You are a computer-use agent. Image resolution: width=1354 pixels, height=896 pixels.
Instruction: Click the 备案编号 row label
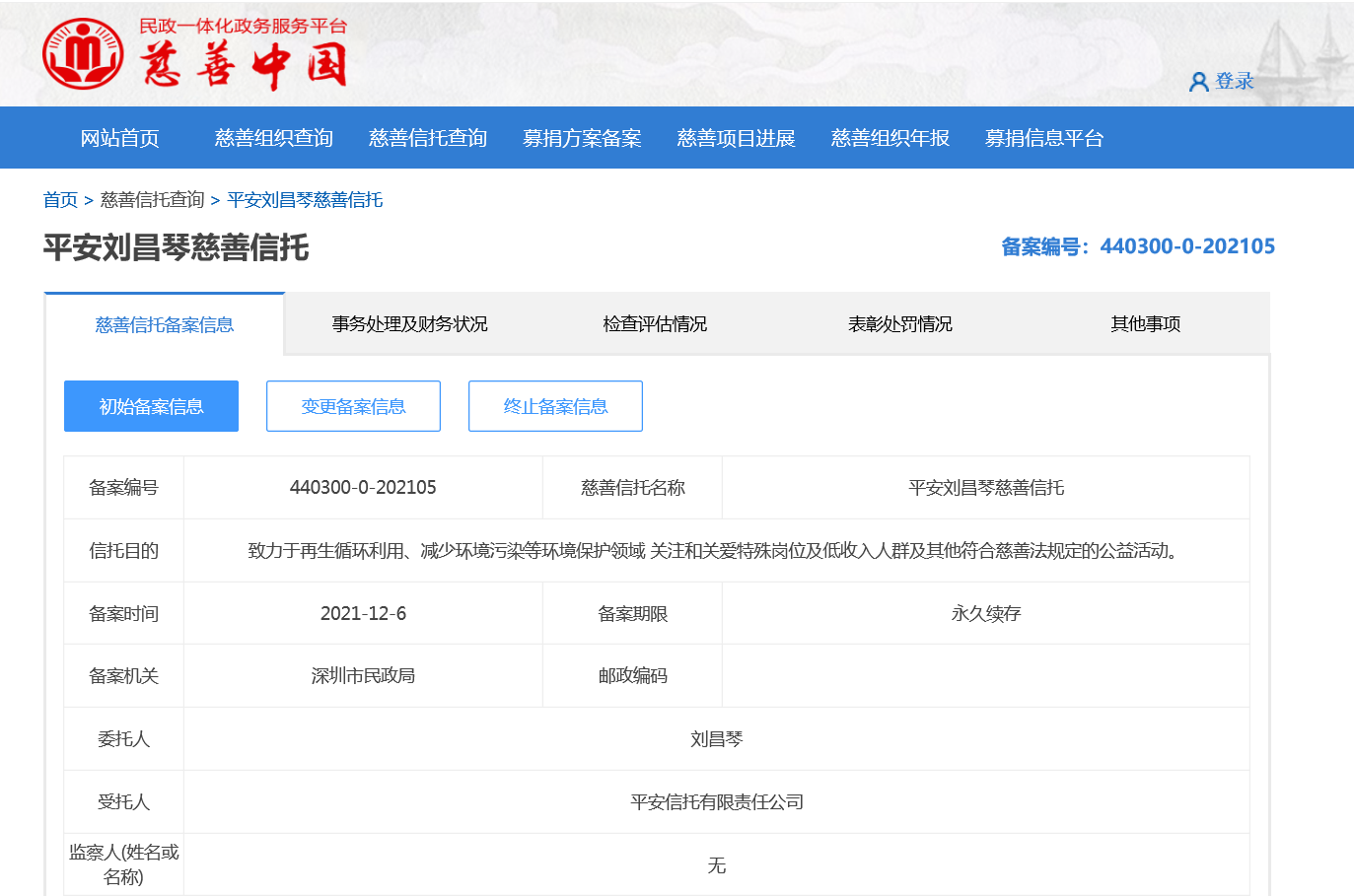pos(124,487)
